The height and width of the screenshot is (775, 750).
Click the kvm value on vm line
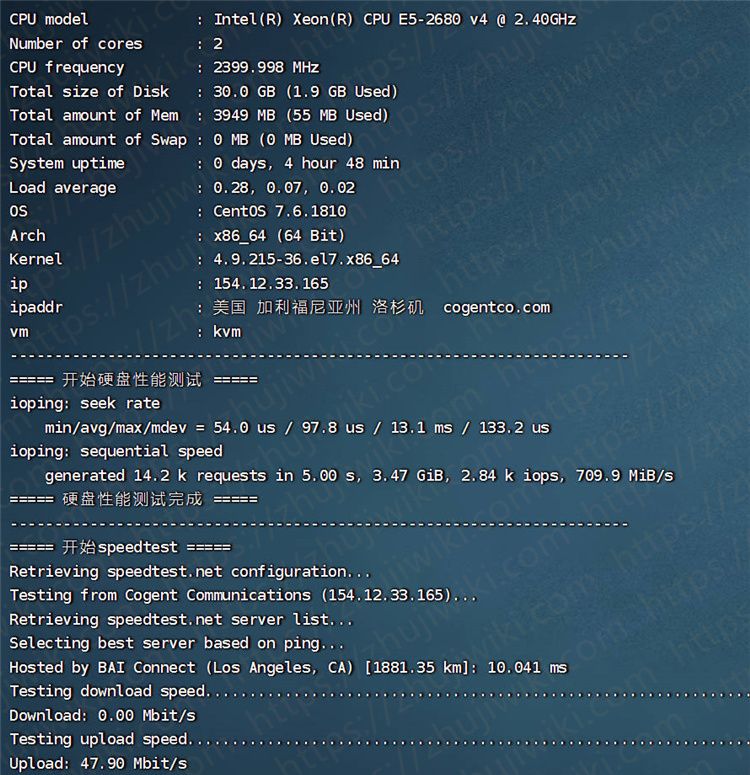(227, 331)
